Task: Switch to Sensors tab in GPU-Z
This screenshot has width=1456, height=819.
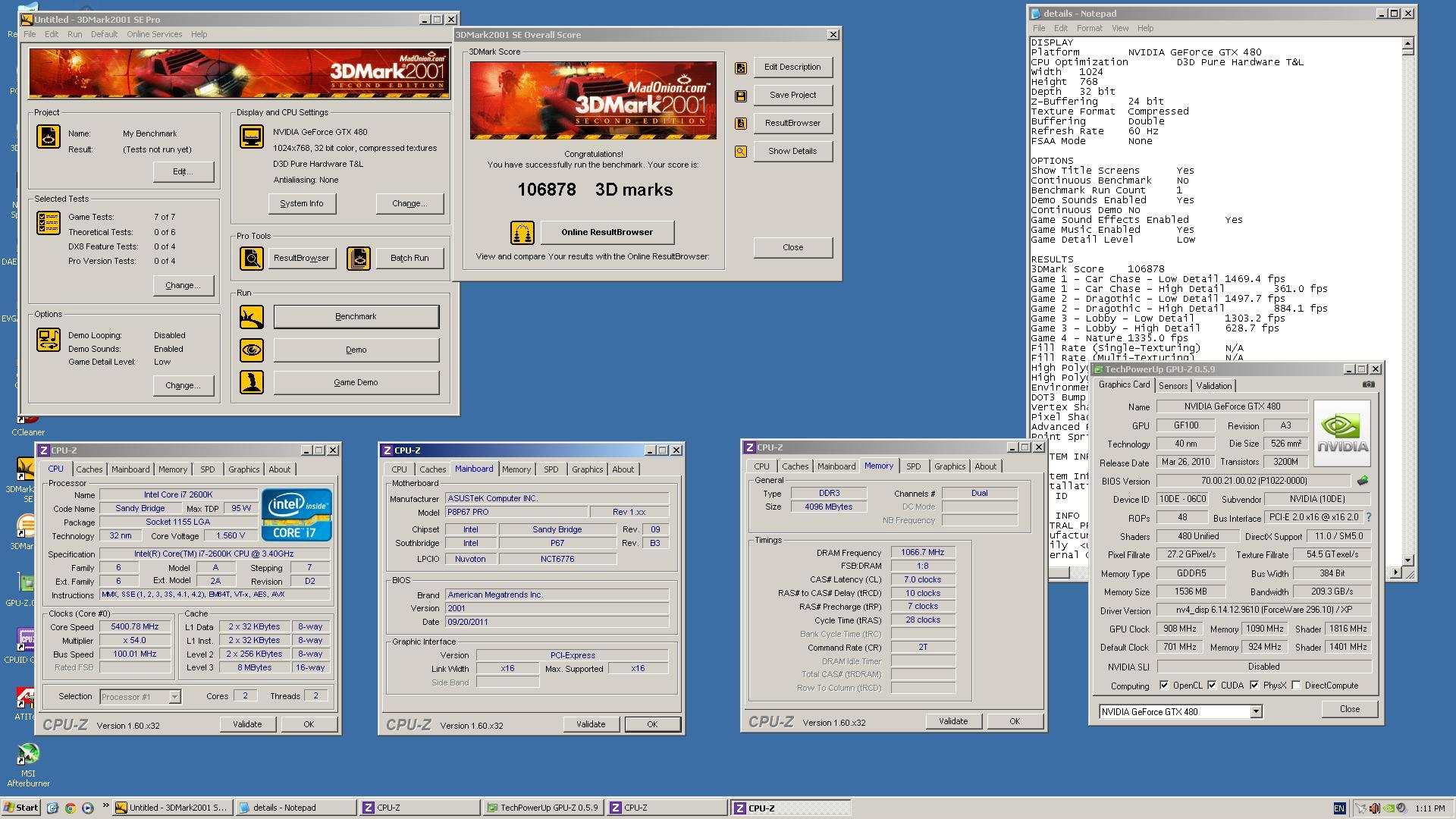Action: click(1172, 386)
